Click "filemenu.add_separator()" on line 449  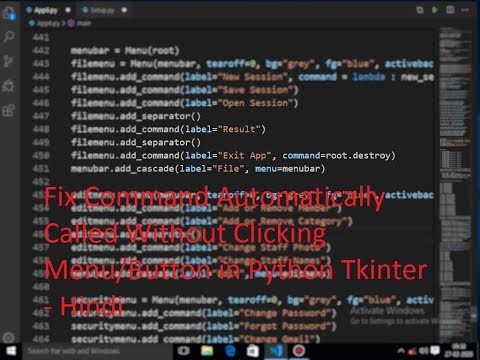coord(136,142)
